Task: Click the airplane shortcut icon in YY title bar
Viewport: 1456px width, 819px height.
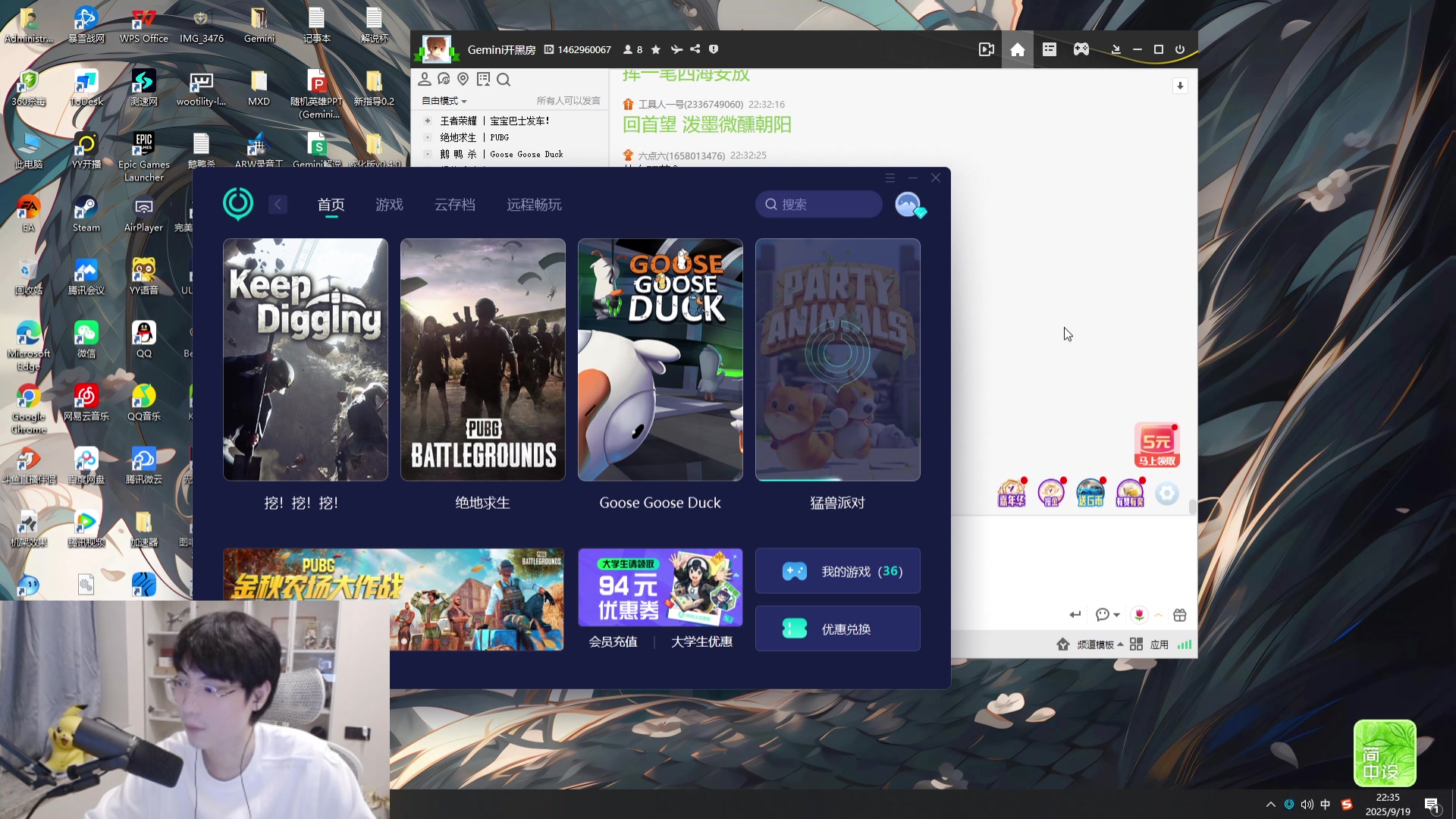Action: (x=676, y=49)
